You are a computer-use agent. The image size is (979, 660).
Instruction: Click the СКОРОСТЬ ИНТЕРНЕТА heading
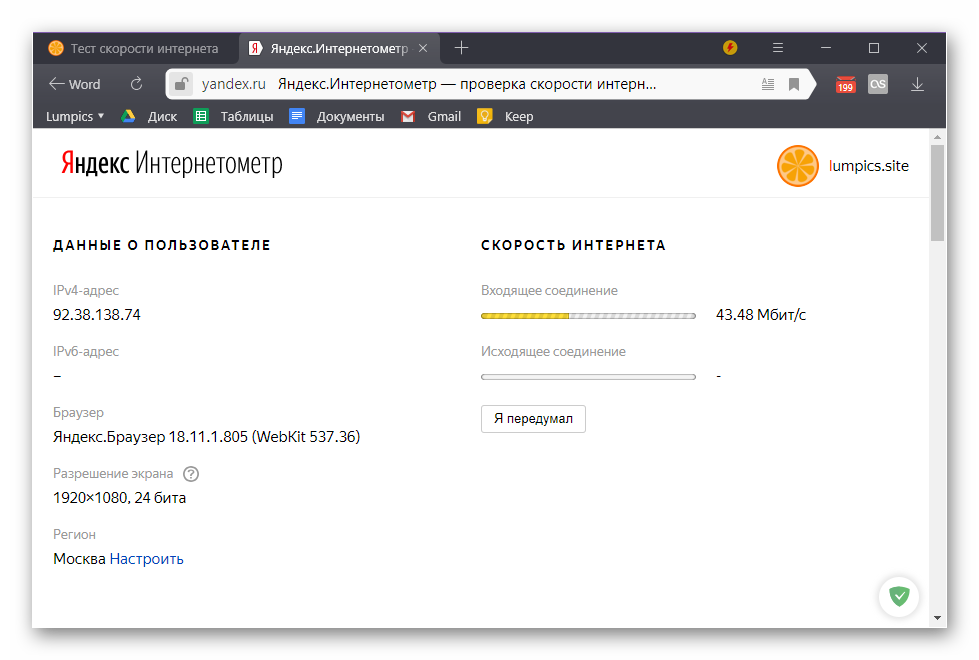point(573,245)
